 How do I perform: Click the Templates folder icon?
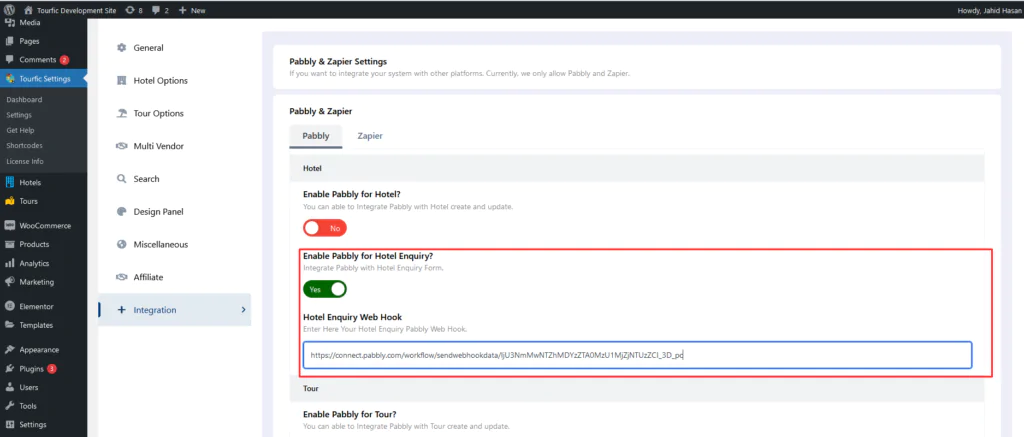pos(10,325)
